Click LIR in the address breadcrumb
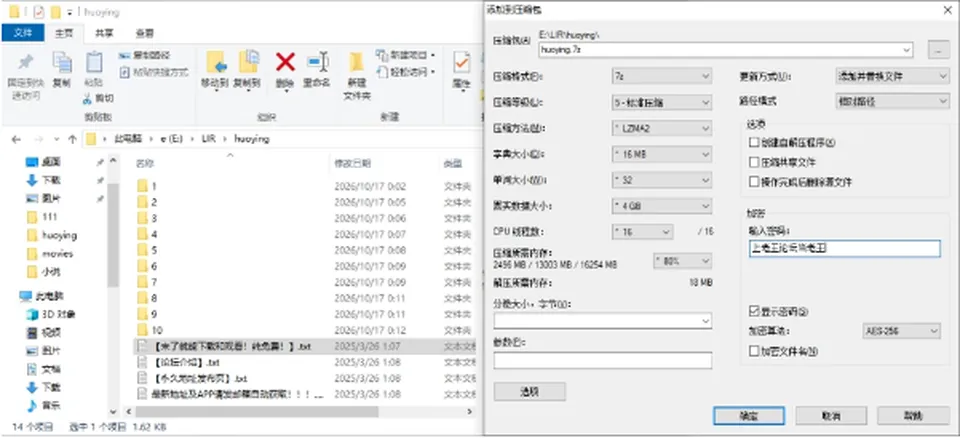The width and height of the screenshot is (960, 438). pos(209,139)
